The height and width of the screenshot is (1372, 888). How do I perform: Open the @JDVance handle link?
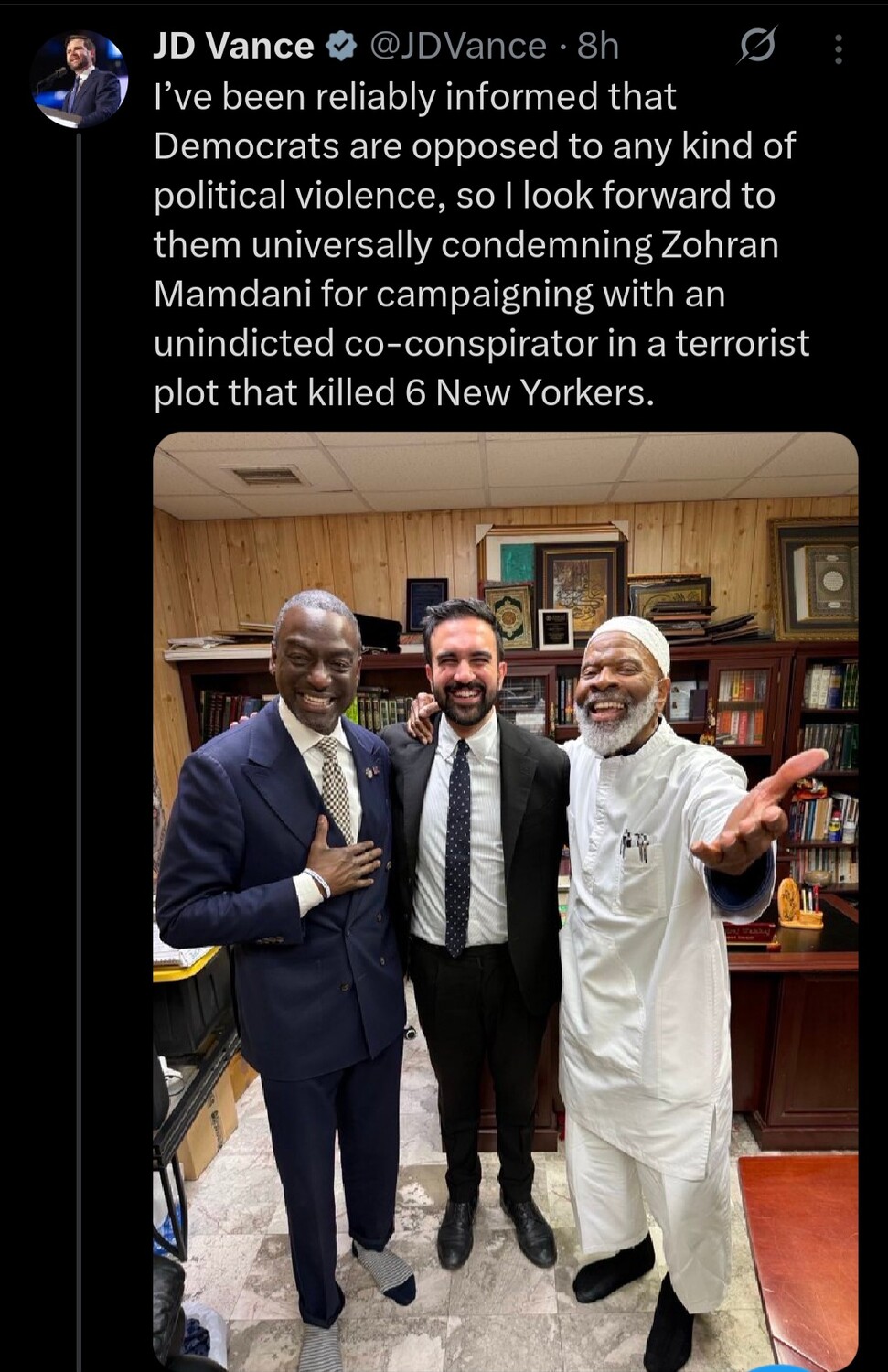coord(457,46)
